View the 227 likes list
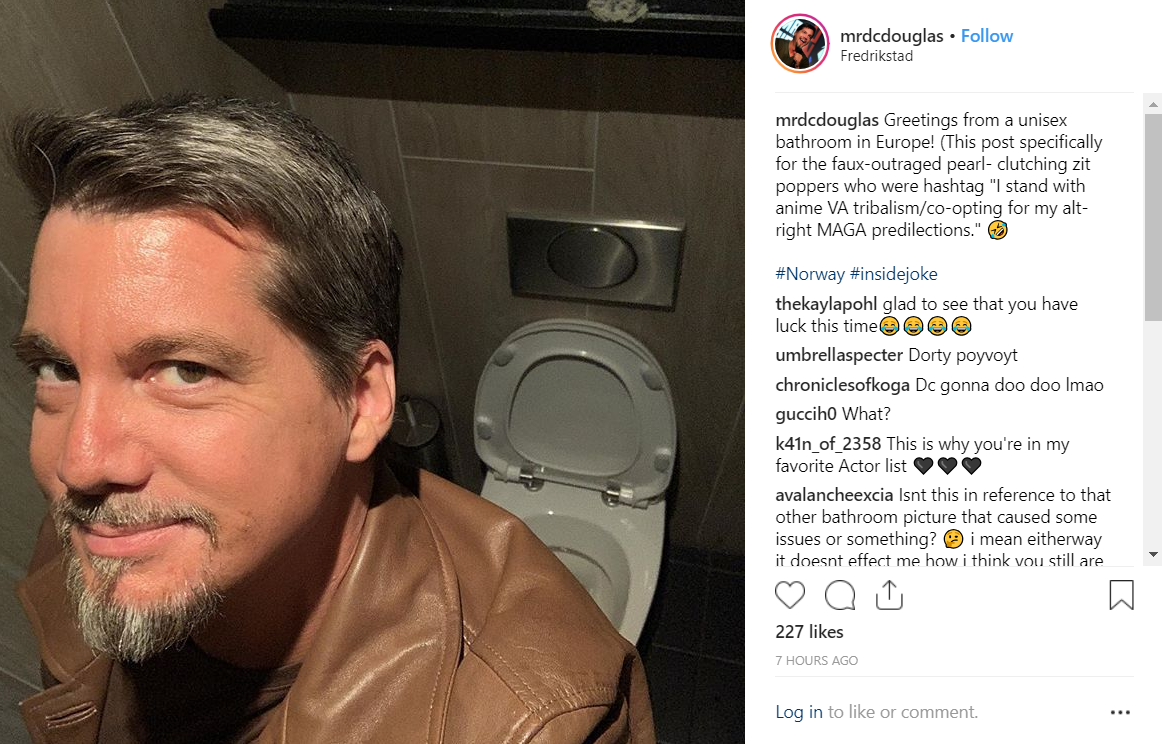This screenshot has height=744, width=1162. (x=809, y=631)
